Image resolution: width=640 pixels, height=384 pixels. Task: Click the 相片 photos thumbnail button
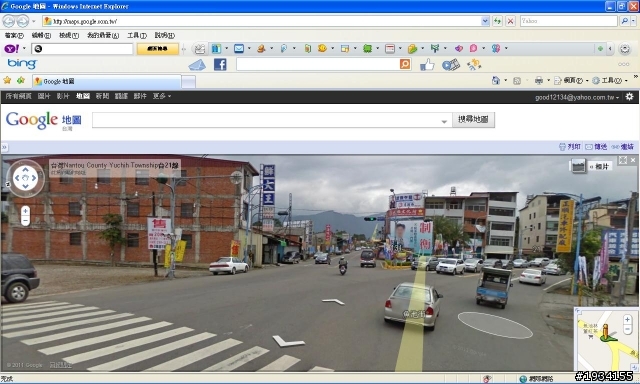(590, 166)
